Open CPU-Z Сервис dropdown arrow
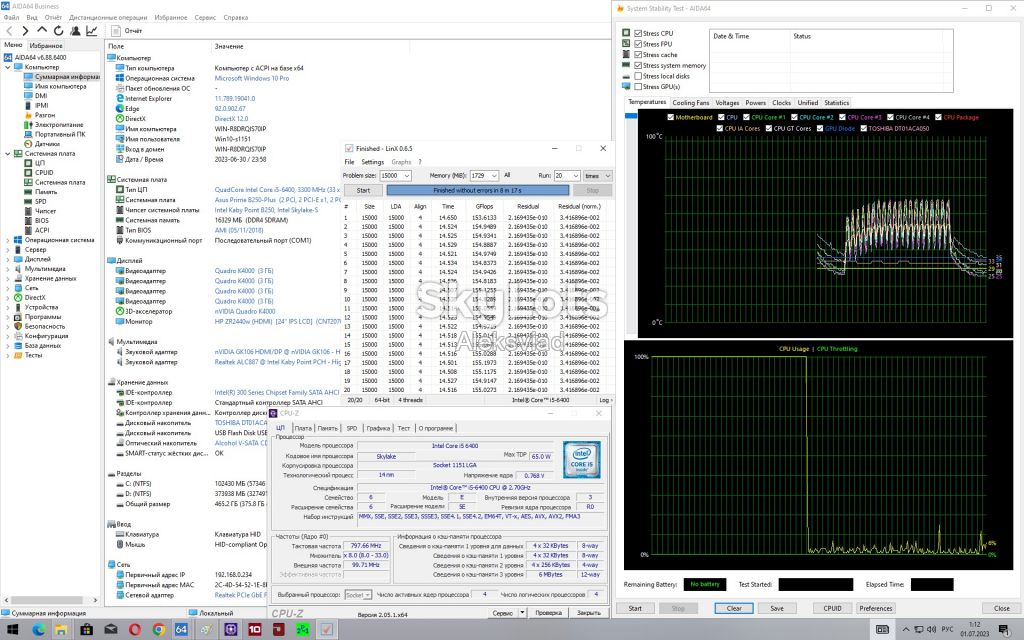The width and height of the screenshot is (1024, 640). 522,613
